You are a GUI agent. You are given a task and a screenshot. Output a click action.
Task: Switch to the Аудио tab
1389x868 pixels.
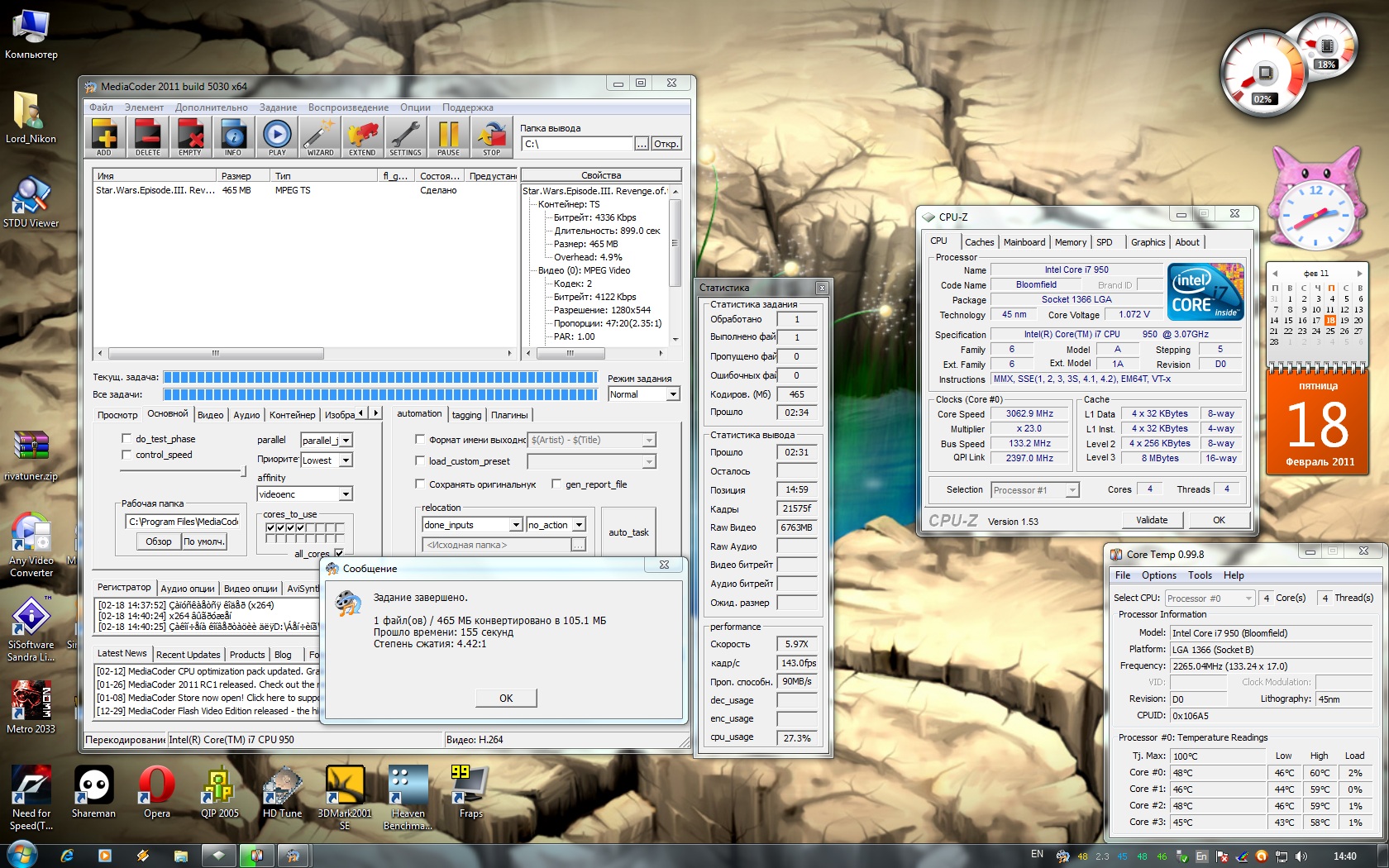[246, 415]
